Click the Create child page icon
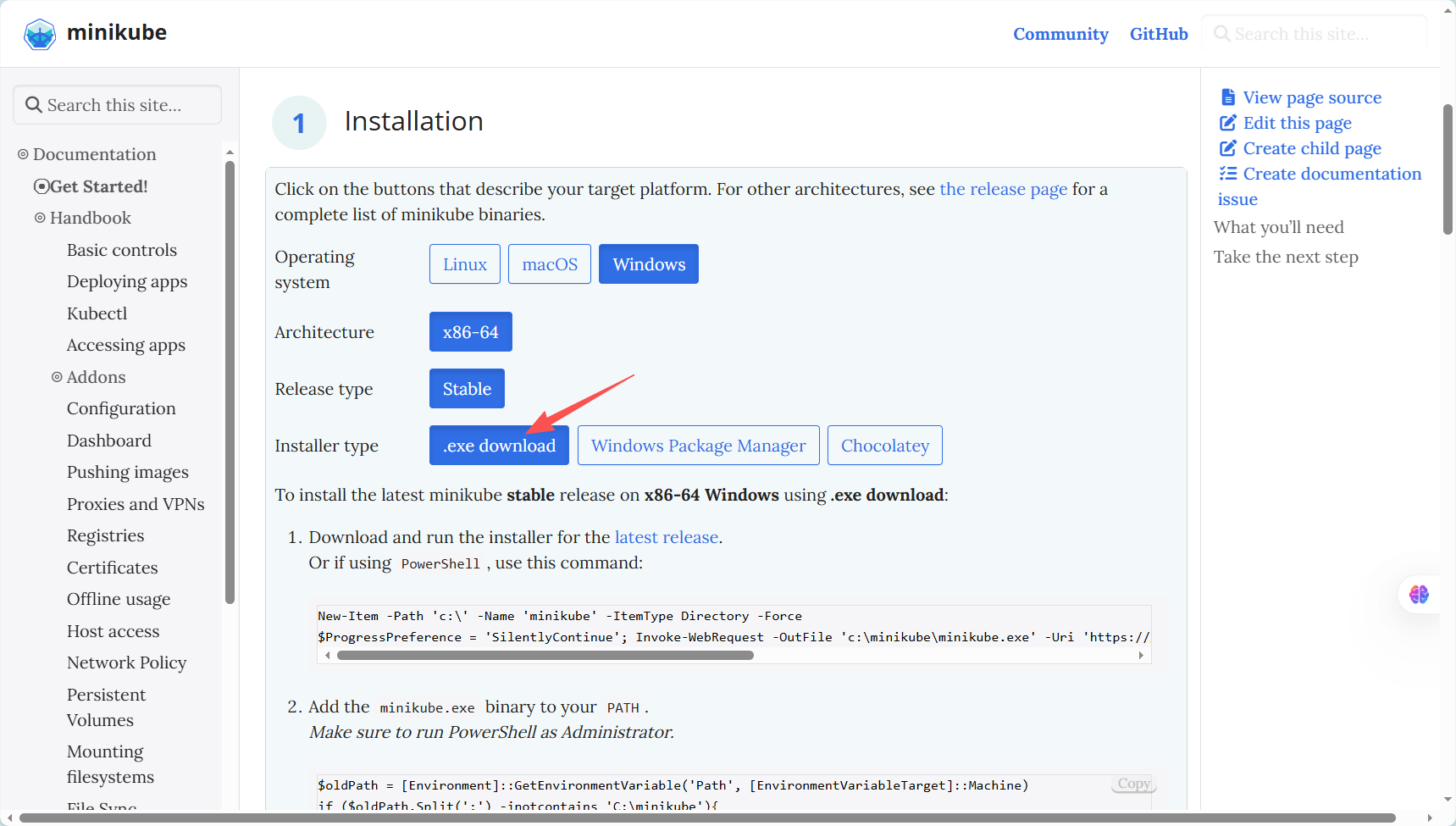The height and width of the screenshot is (826, 1456). 1227,148
